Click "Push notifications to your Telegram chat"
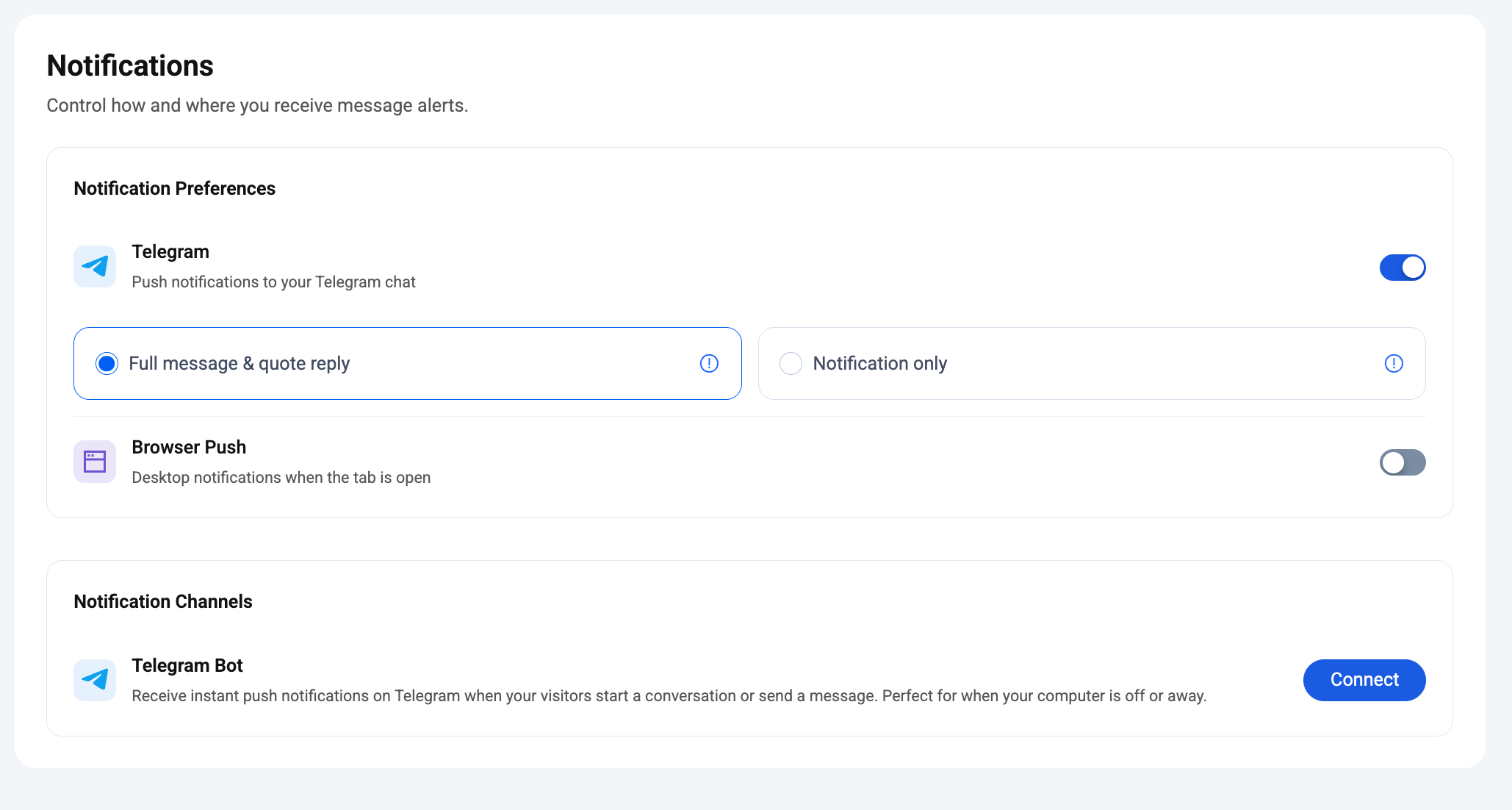Image resolution: width=1512 pixels, height=810 pixels. 273,282
